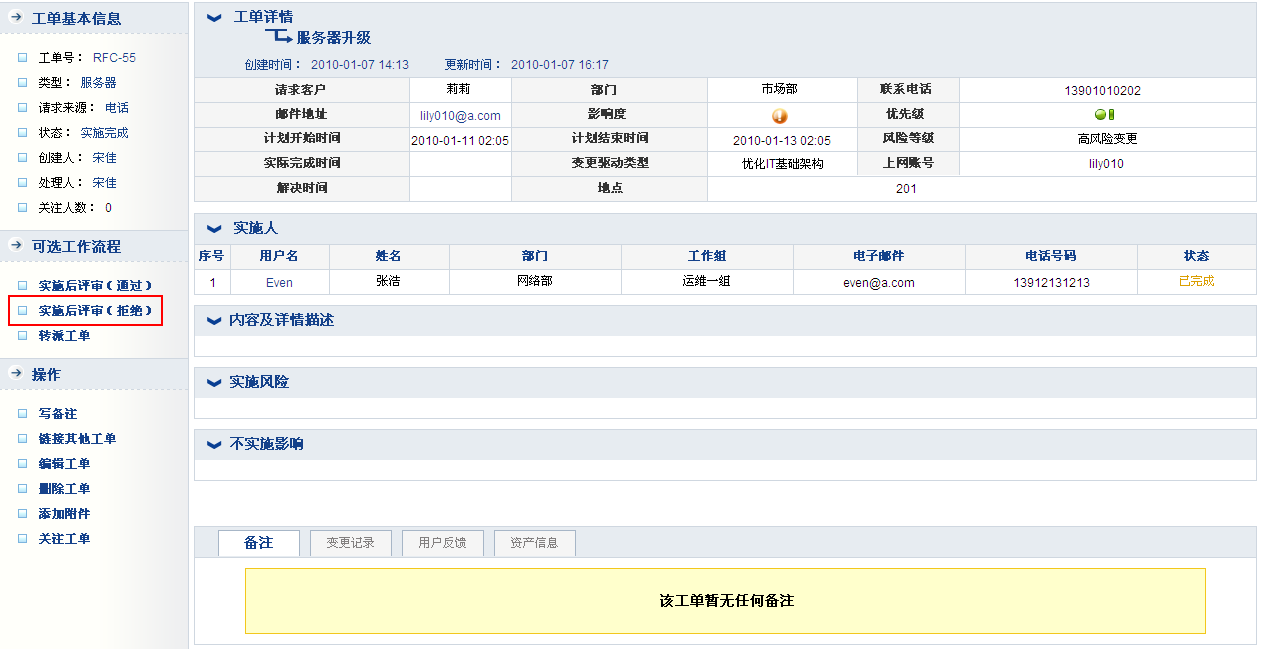Click 实施后评审（拒绝）workflow link

tap(95, 311)
